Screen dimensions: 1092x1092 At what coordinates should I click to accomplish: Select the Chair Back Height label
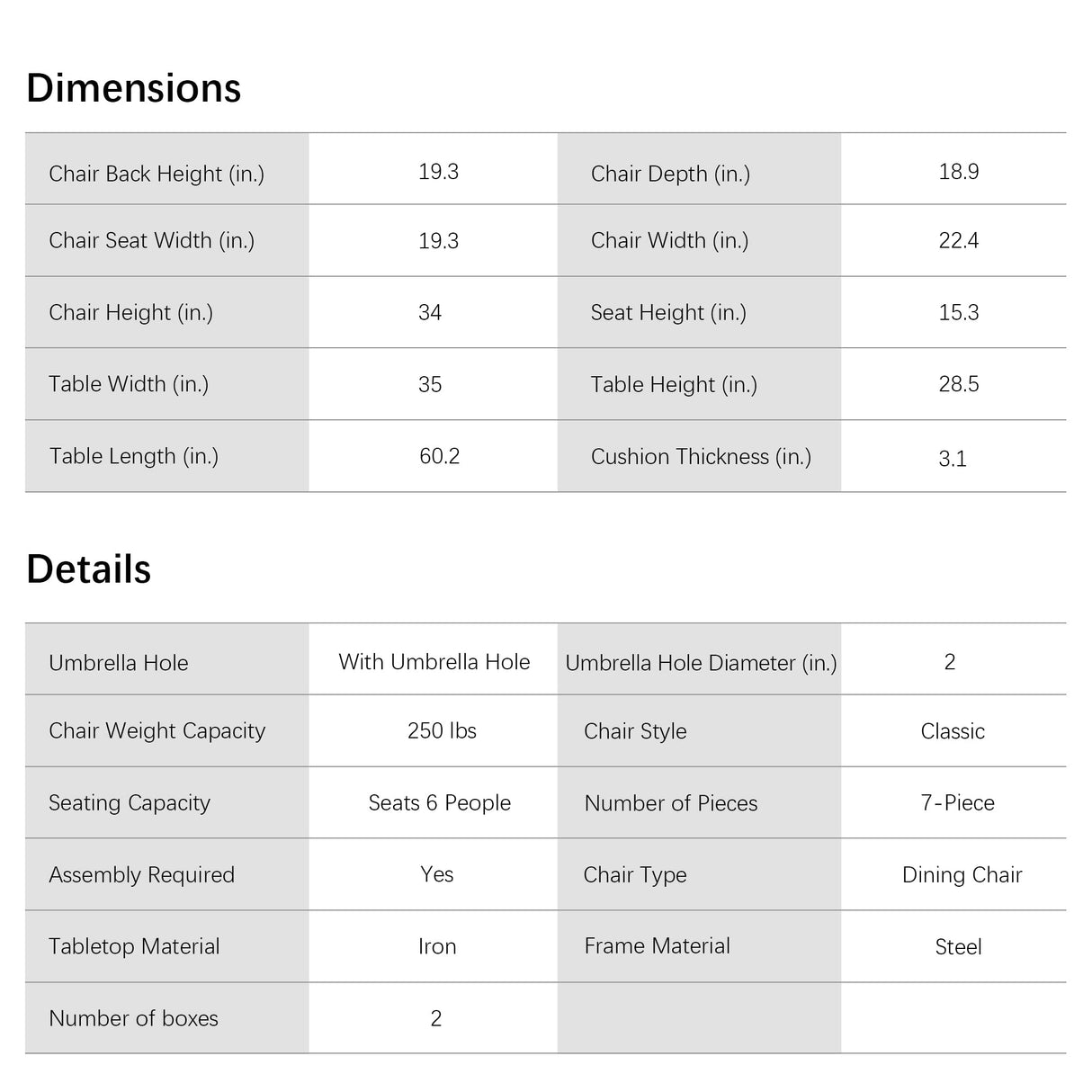tap(157, 174)
